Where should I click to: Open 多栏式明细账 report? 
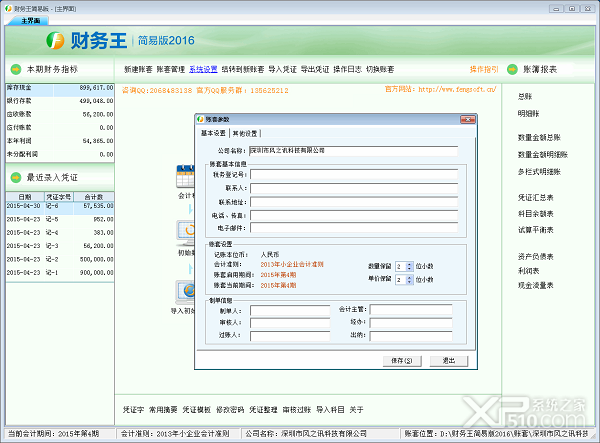coord(539,172)
